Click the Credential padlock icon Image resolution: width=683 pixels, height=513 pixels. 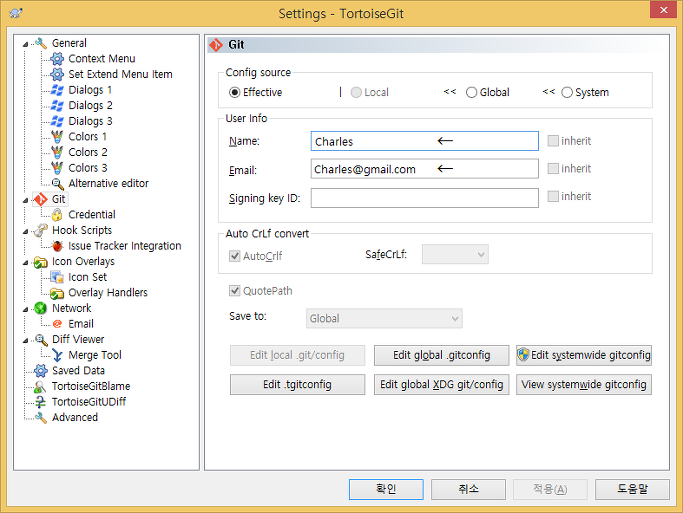(x=57, y=215)
